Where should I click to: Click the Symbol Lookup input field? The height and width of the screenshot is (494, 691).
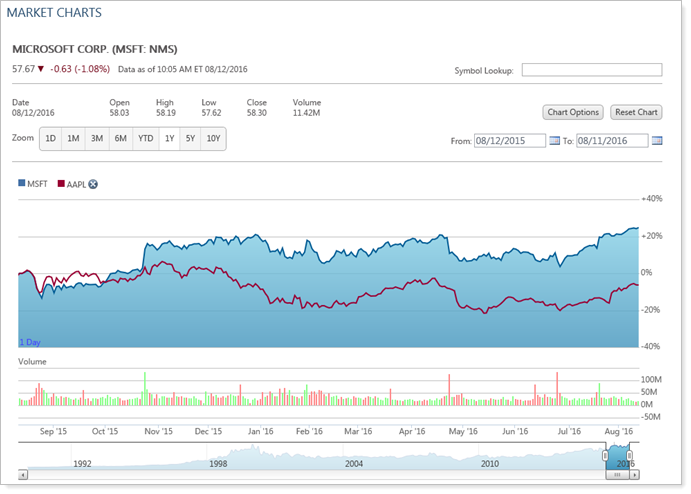592,70
